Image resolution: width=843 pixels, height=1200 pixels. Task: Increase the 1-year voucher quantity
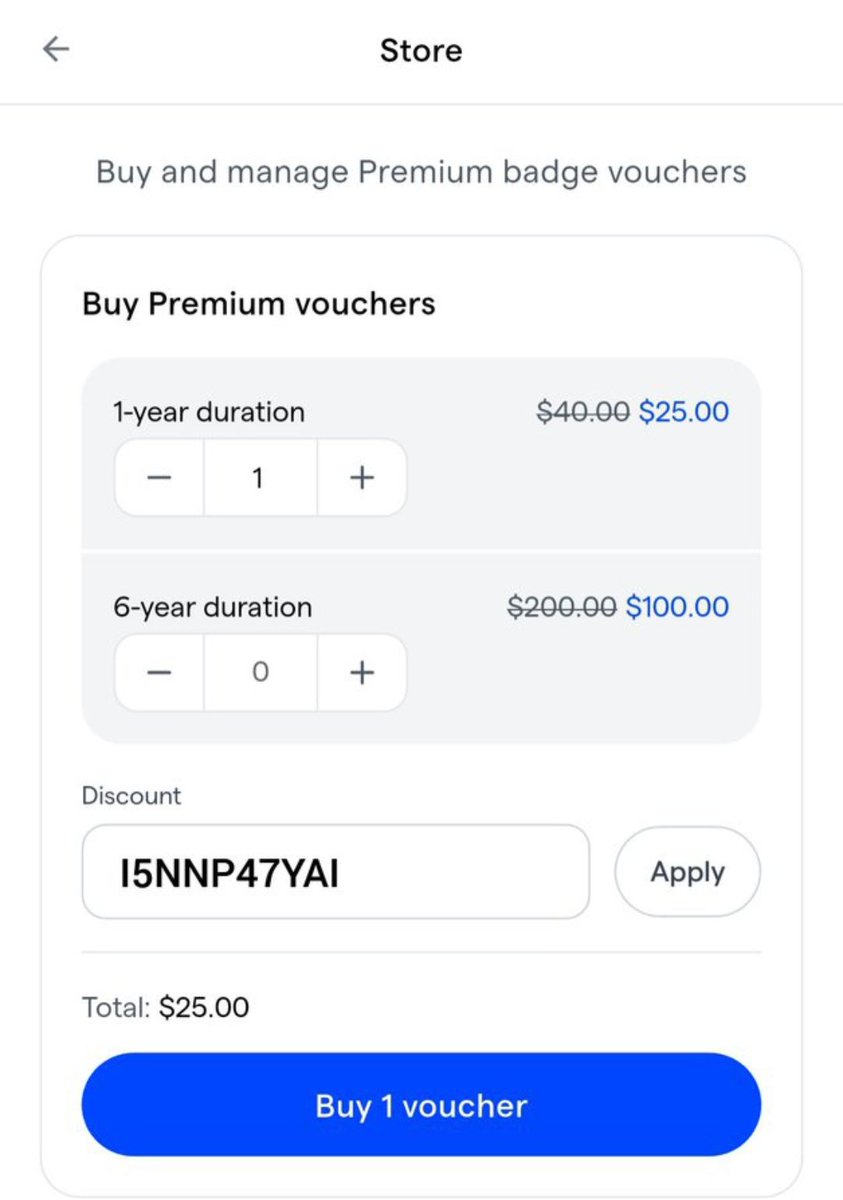[x=362, y=478]
